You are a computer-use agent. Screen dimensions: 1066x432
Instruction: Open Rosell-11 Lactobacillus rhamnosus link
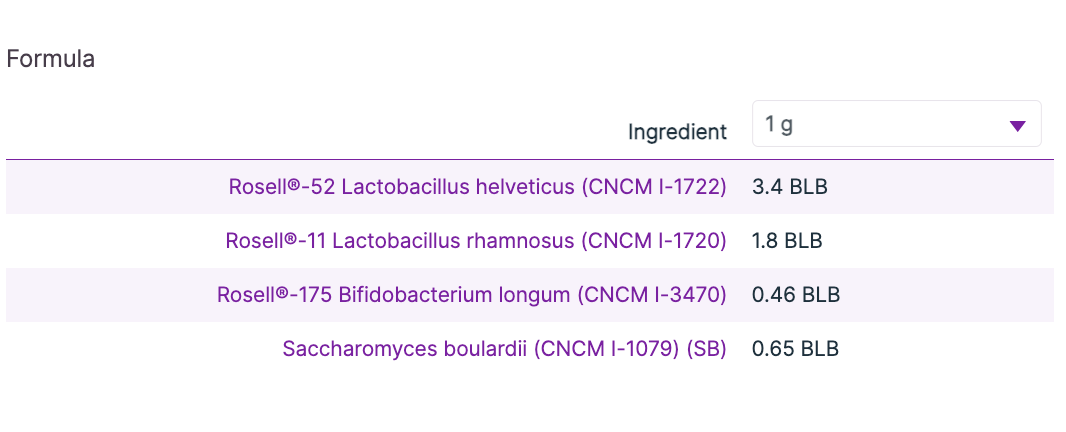pos(476,241)
